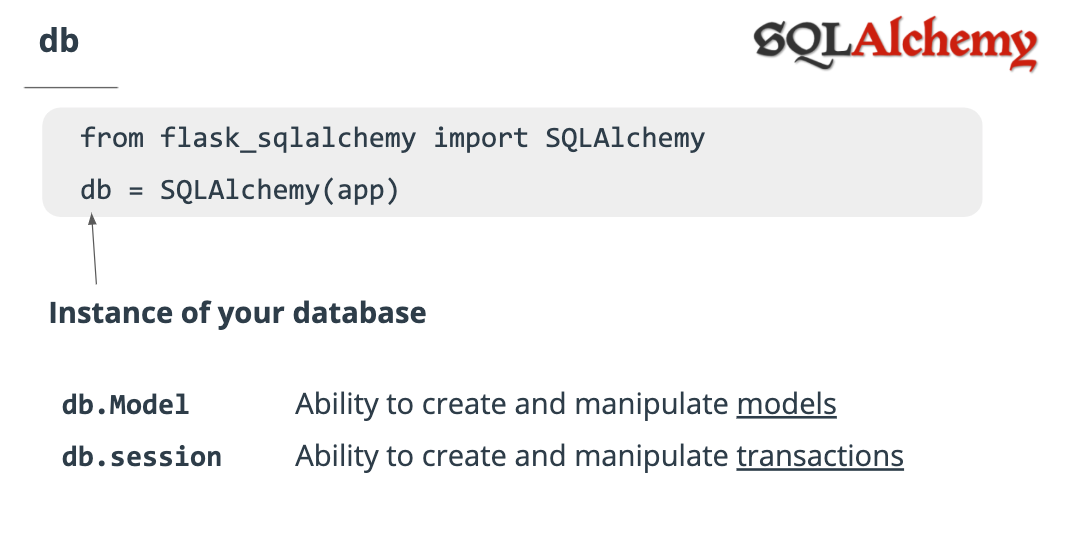Click the 'db' slide title

click(x=59, y=42)
